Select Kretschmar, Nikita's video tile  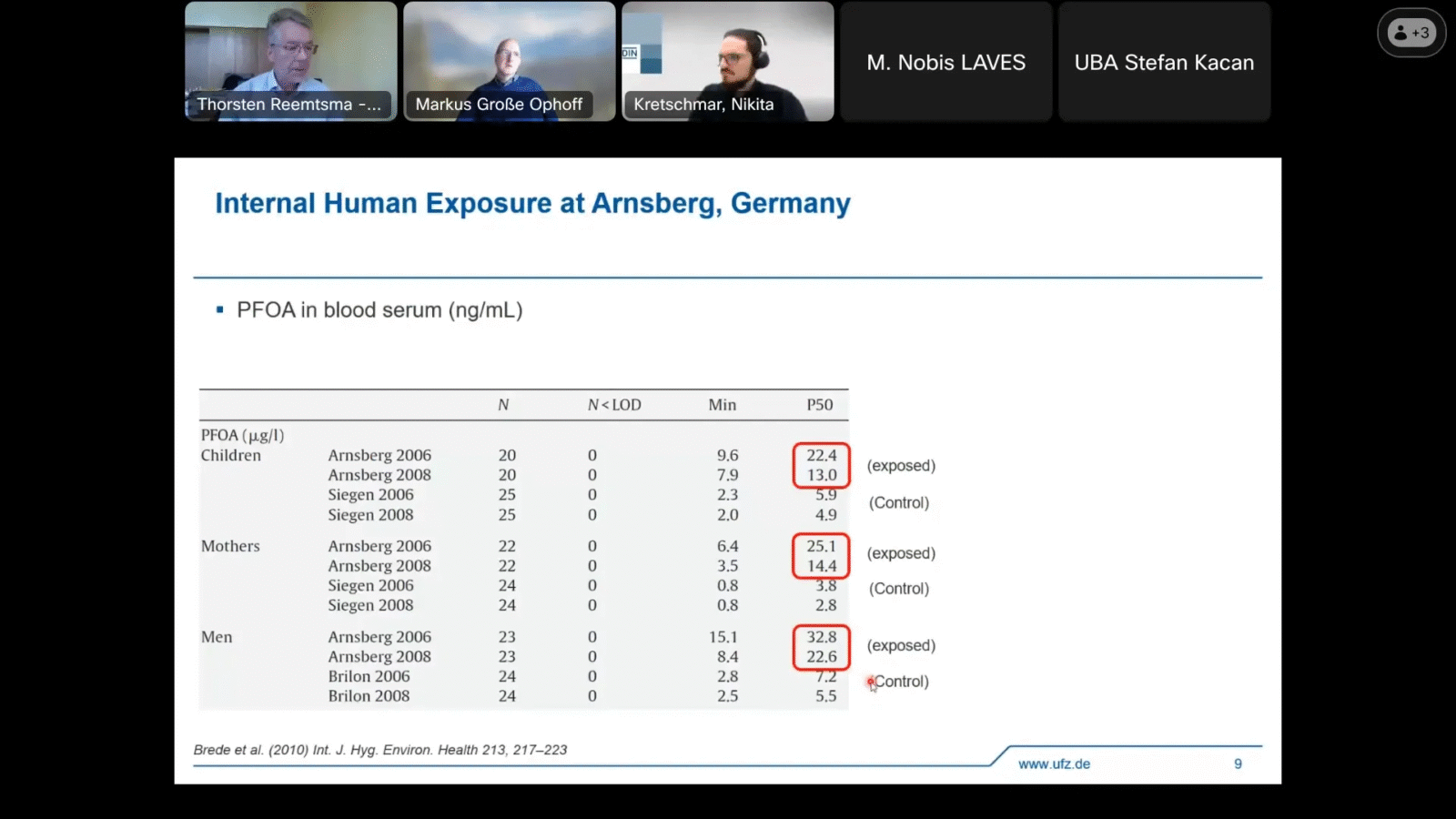(728, 55)
